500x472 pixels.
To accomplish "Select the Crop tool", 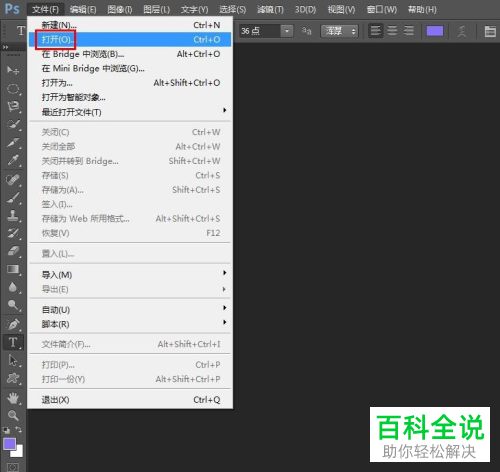I will coord(13,142).
